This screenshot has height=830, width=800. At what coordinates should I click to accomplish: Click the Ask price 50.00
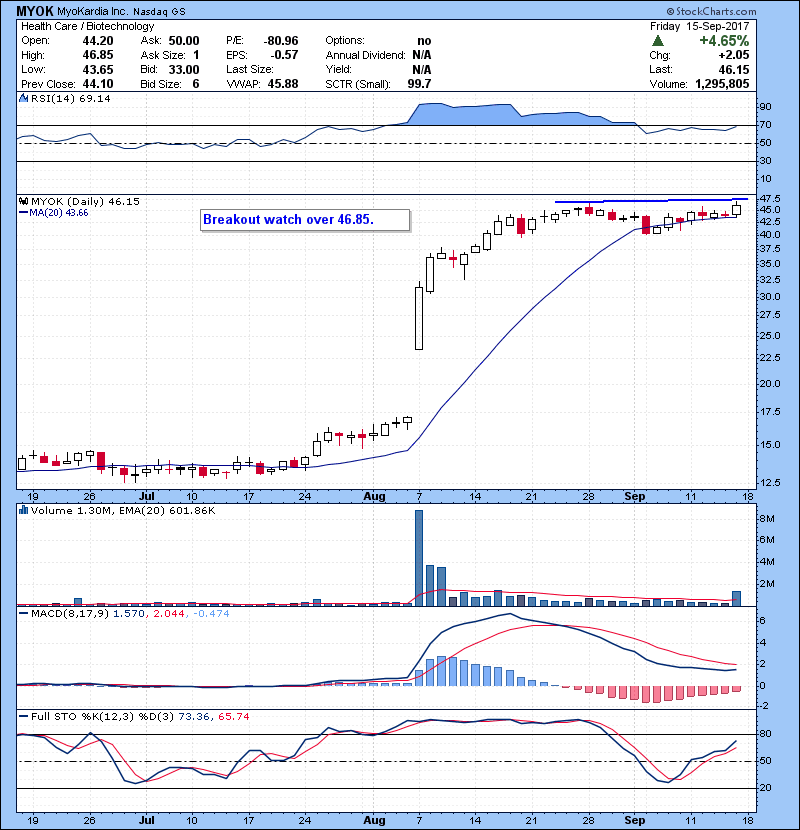tap(184, 41)
